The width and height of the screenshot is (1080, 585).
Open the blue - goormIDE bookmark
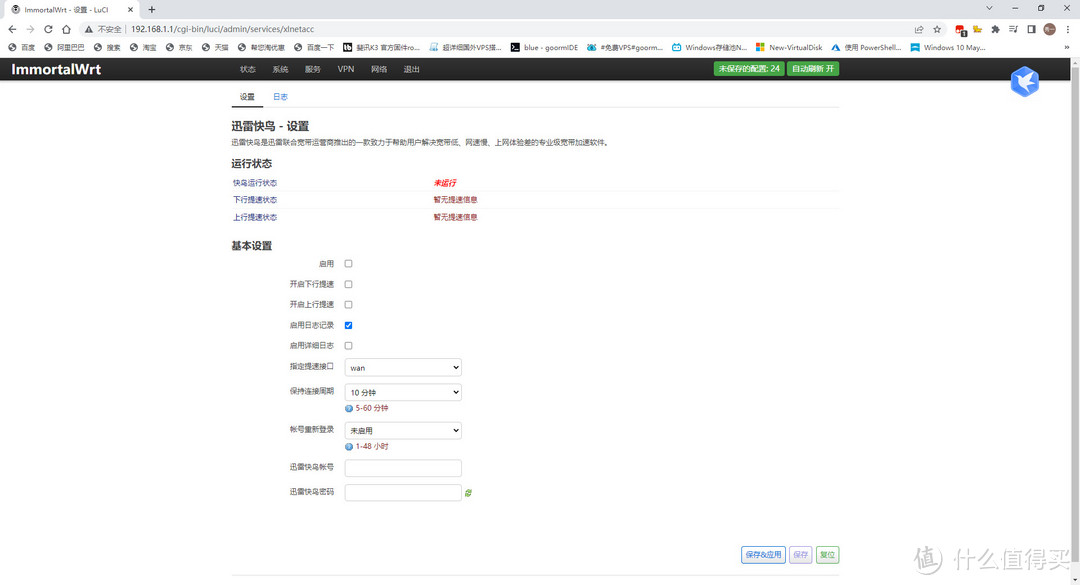[544, 47]
